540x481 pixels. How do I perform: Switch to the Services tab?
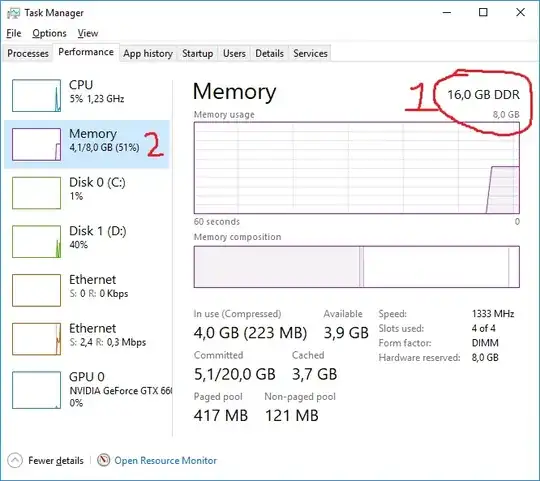[310, 53]
